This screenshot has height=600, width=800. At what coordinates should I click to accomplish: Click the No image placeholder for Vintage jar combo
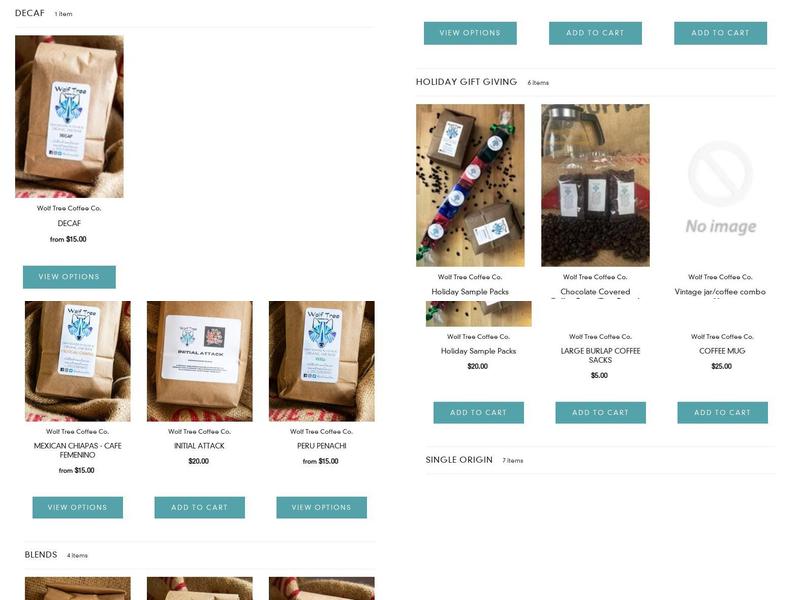[720, 185]
